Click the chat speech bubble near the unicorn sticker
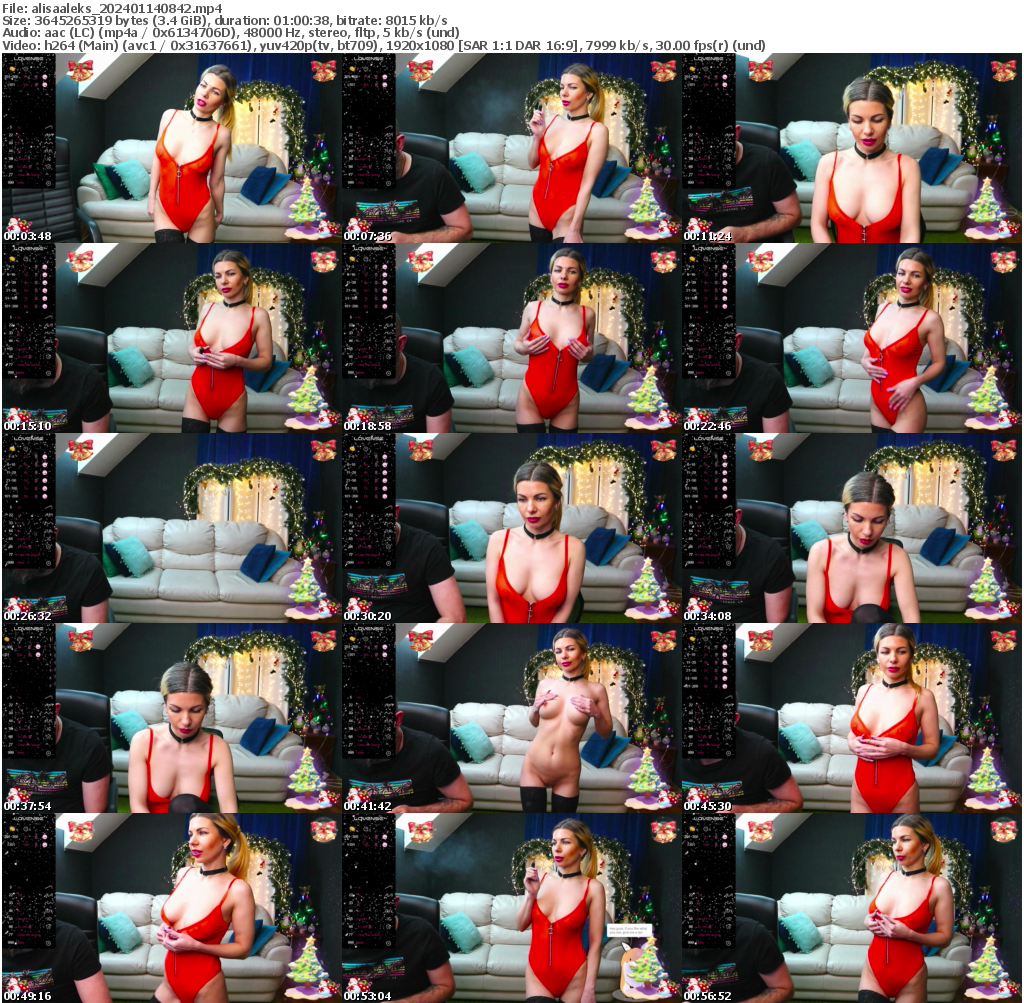The width and height of the screenshot is (1024, 1003). click(630, 930)
